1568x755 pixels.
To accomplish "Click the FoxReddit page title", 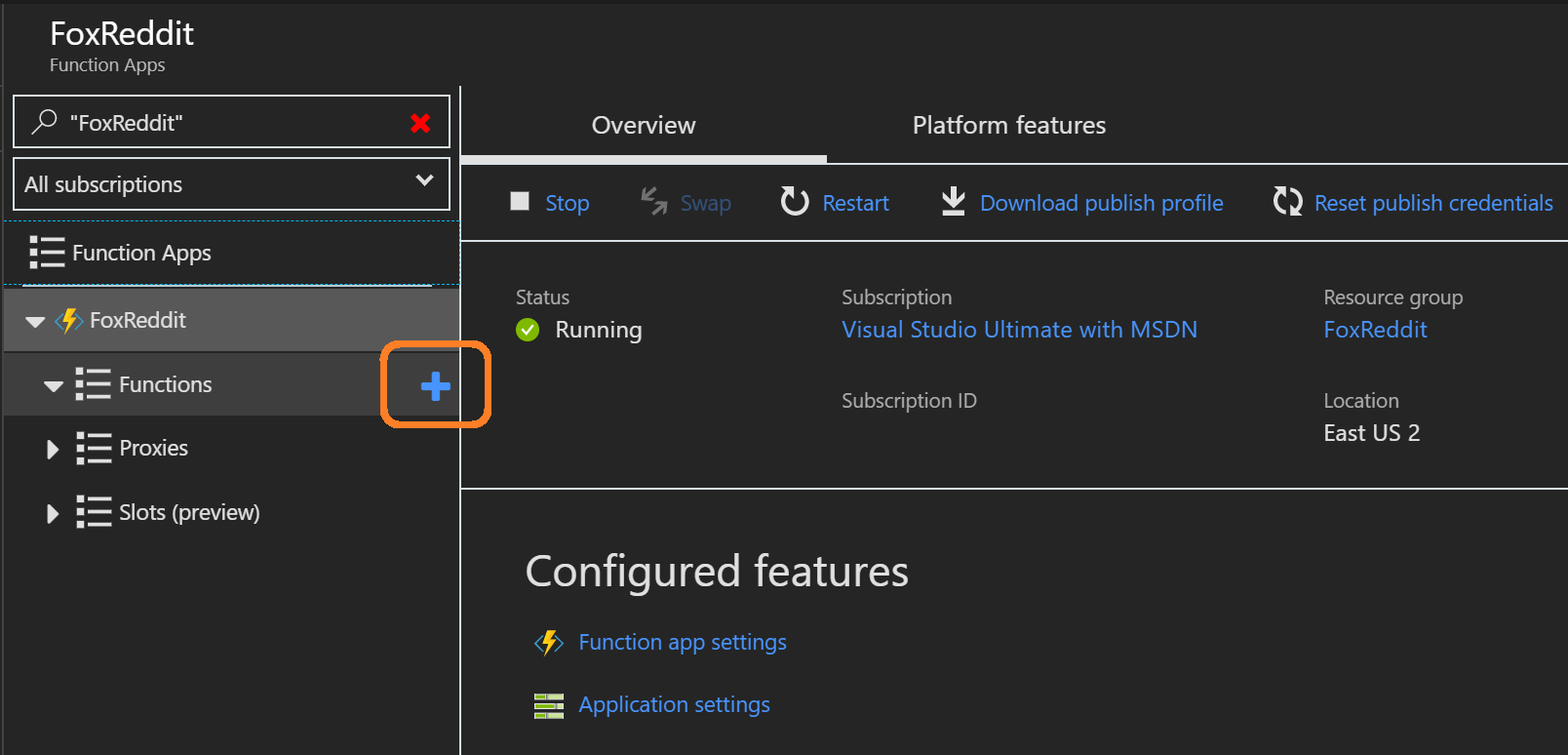I will click(122, 33).
